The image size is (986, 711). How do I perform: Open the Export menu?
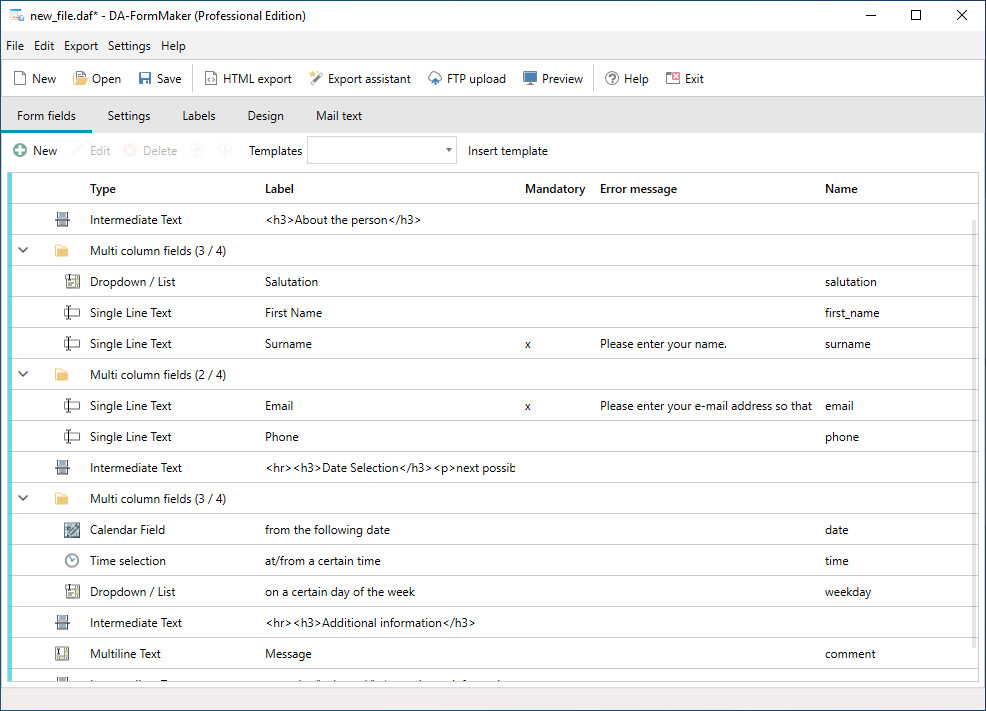80,46
